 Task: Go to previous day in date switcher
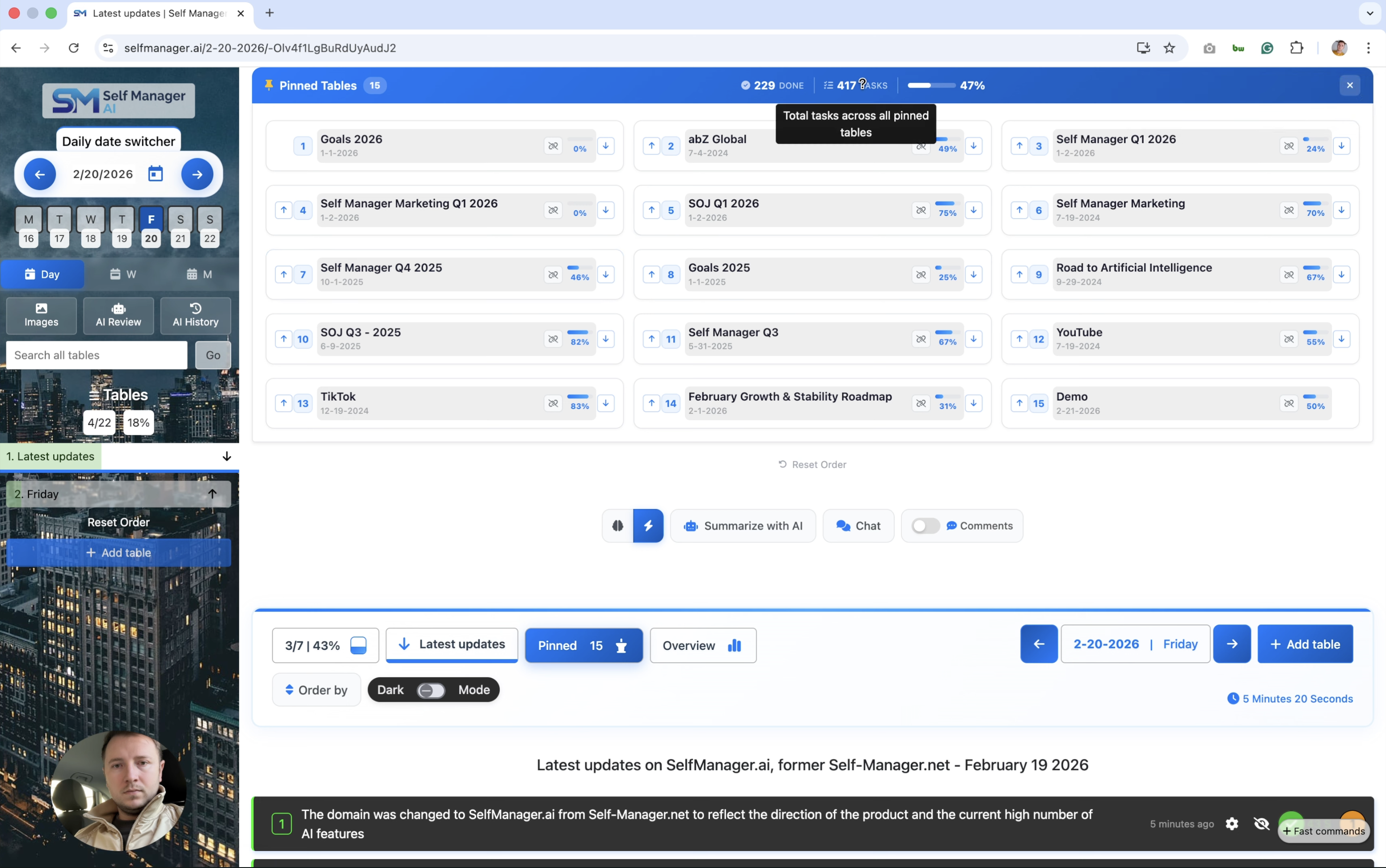coord(40,174)
